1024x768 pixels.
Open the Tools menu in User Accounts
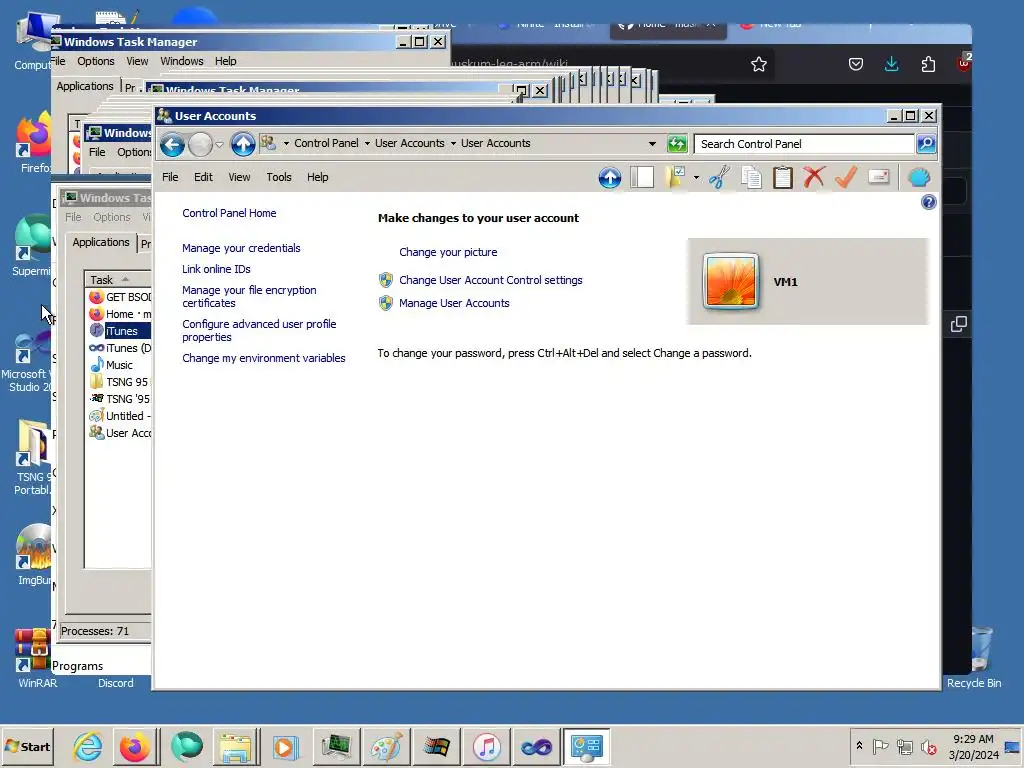click(279, 177)
